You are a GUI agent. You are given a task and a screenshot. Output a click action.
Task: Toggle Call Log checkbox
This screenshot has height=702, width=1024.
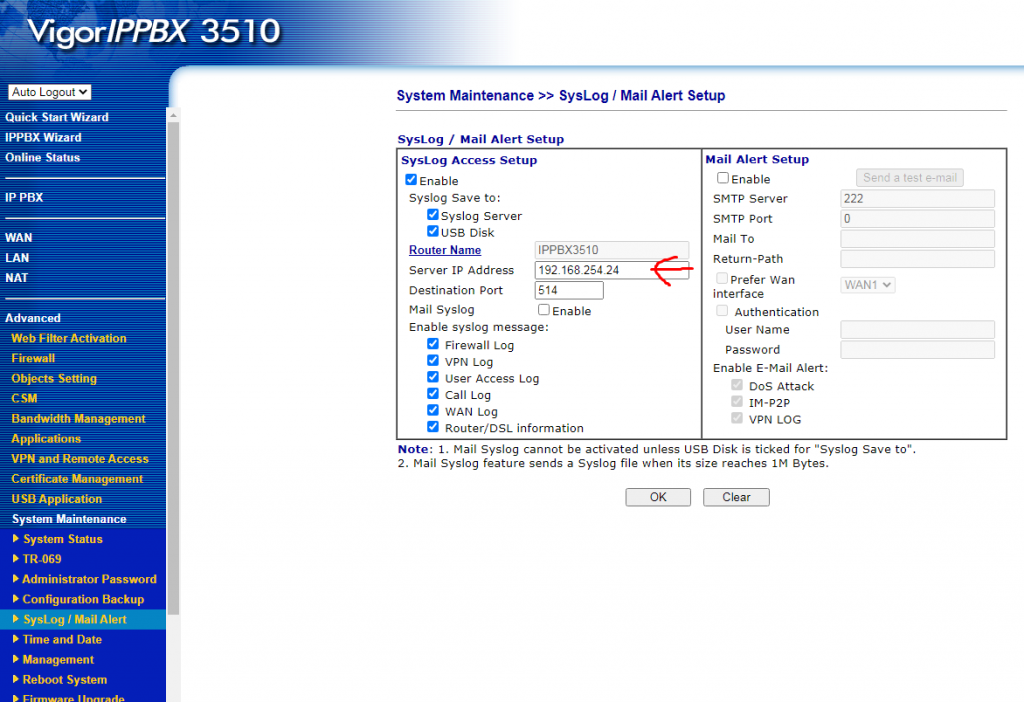pyautogui.click(x=432, y=394)
